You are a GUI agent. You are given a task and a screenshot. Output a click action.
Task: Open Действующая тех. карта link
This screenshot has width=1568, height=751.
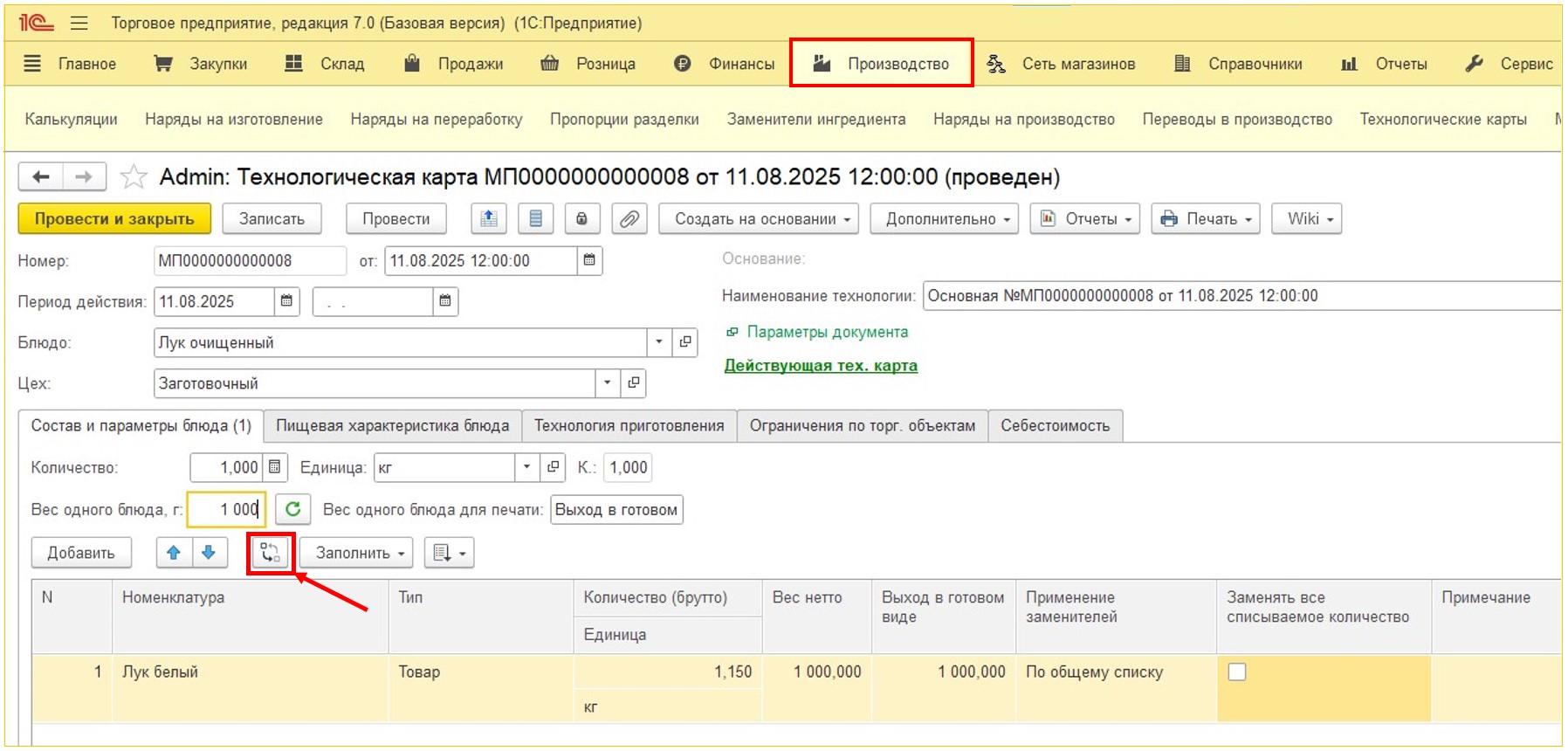821,366
